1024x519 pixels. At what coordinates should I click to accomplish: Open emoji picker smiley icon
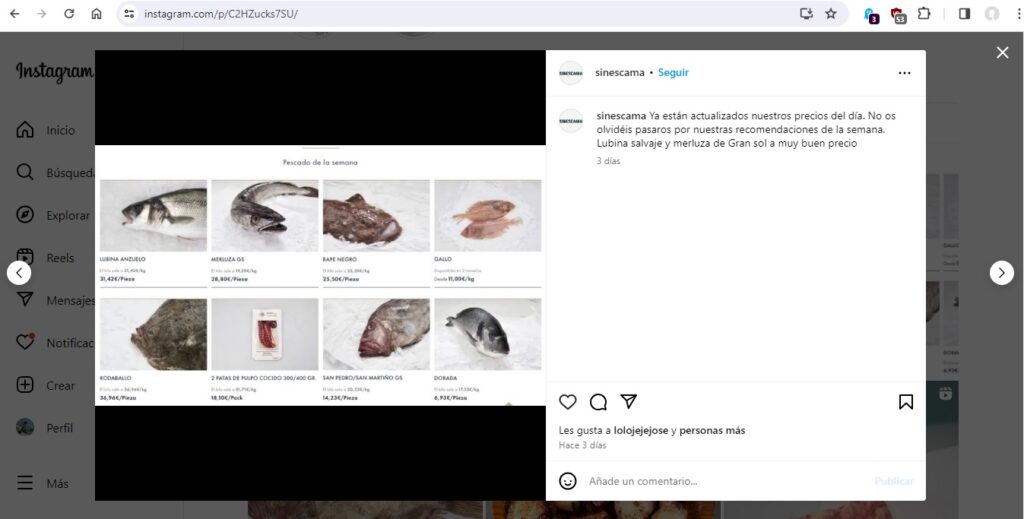[568, 481]
